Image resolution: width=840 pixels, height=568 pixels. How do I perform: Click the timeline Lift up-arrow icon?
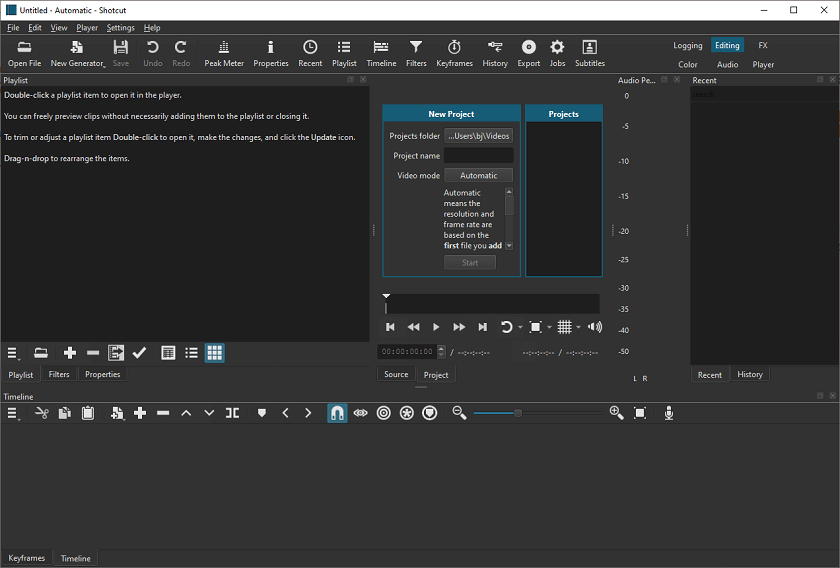pyautogui.click(x=186, y=413)
